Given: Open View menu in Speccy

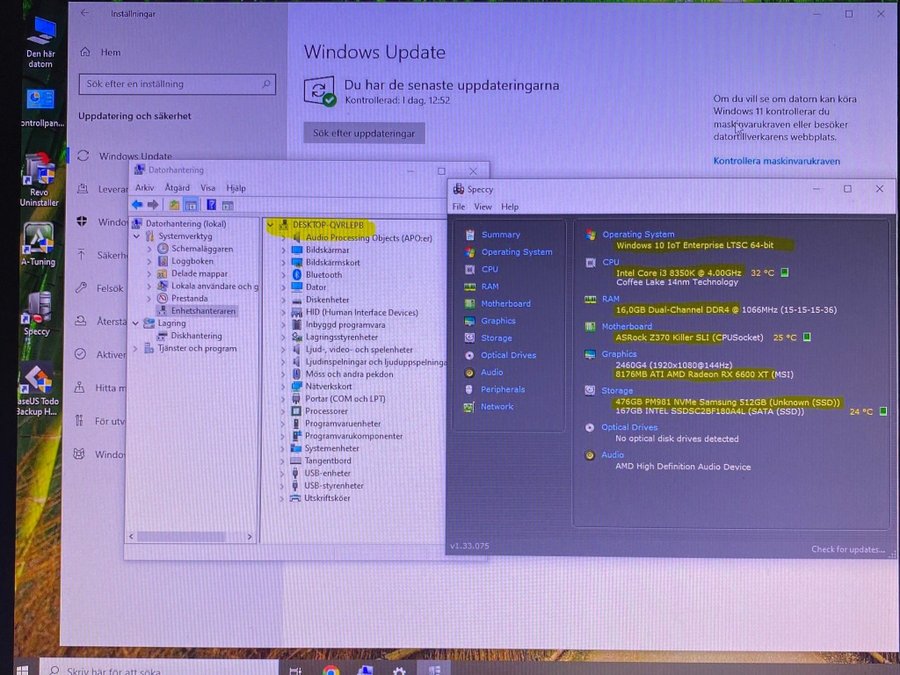Looking at the screenshot, I should [x=483, y=207].
